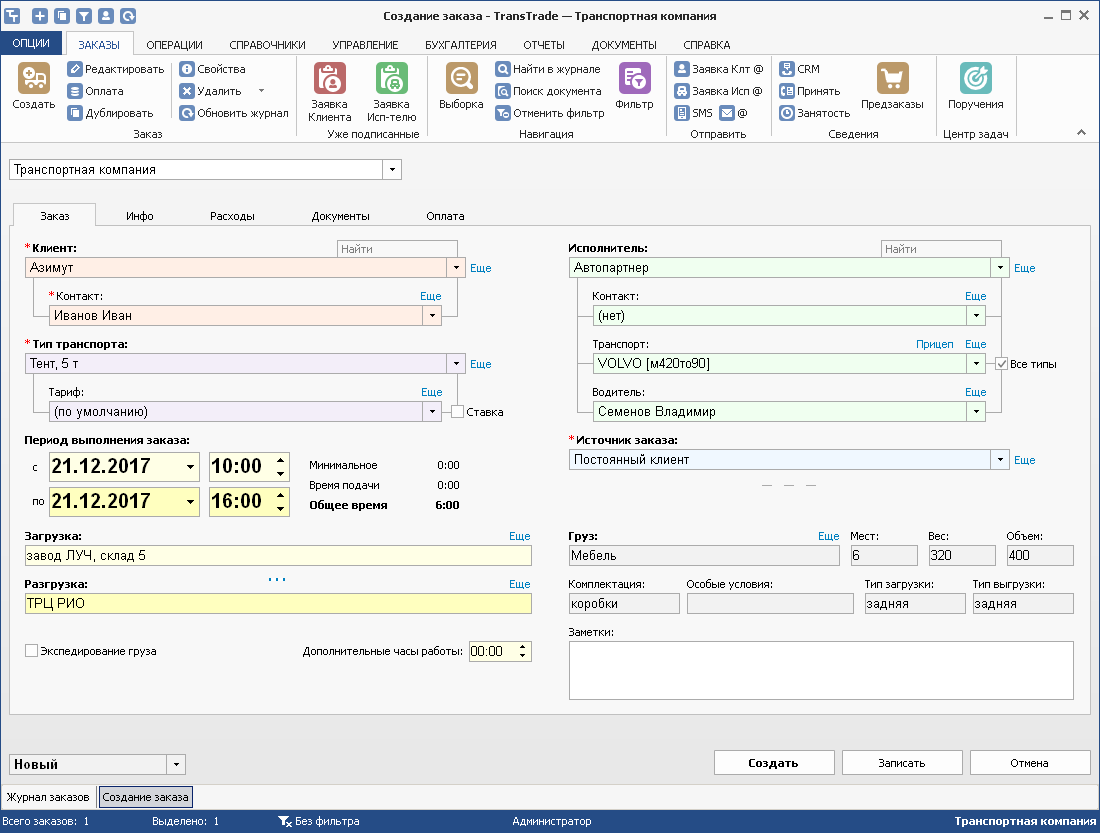
Task: Open the order status Новый dropdown
Action: pos(176,764)
